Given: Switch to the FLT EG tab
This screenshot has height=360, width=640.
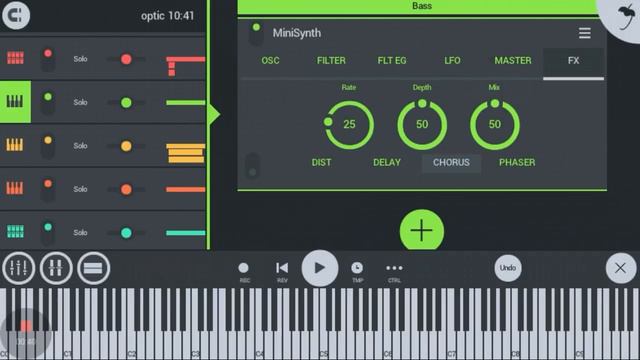Looking at the screenshot, I should coord(392,60).
